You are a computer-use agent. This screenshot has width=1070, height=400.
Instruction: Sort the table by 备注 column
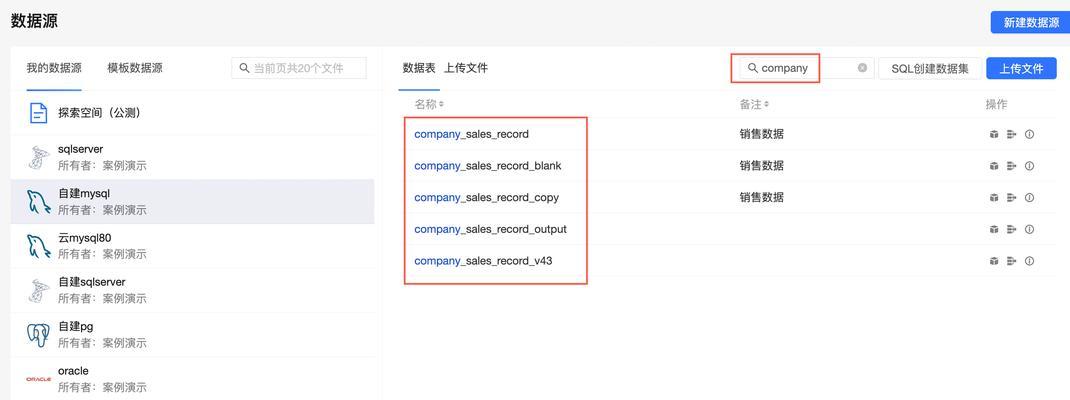[753, 104]
